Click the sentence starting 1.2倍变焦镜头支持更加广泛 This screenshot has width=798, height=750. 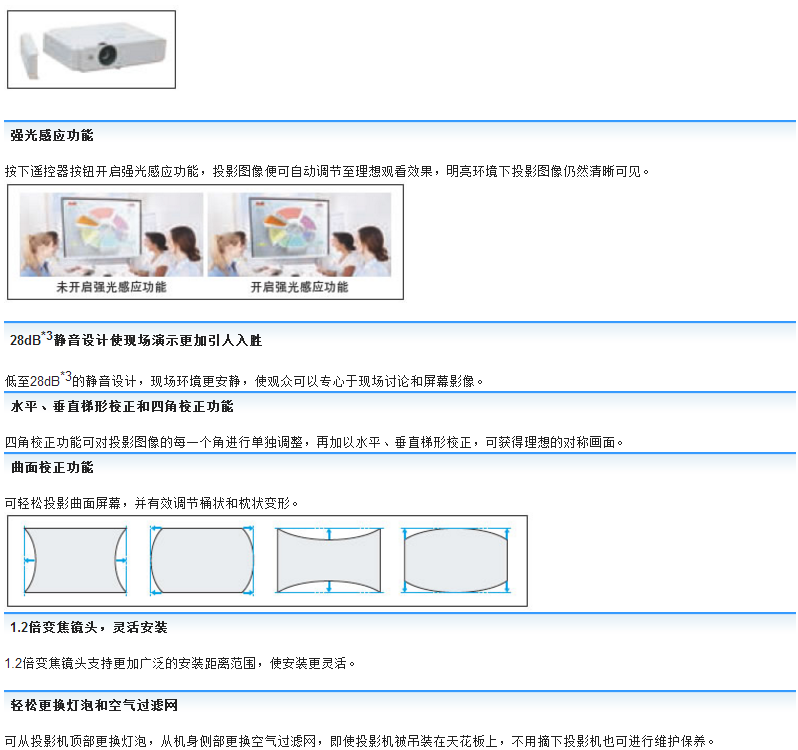coord(180,663)
